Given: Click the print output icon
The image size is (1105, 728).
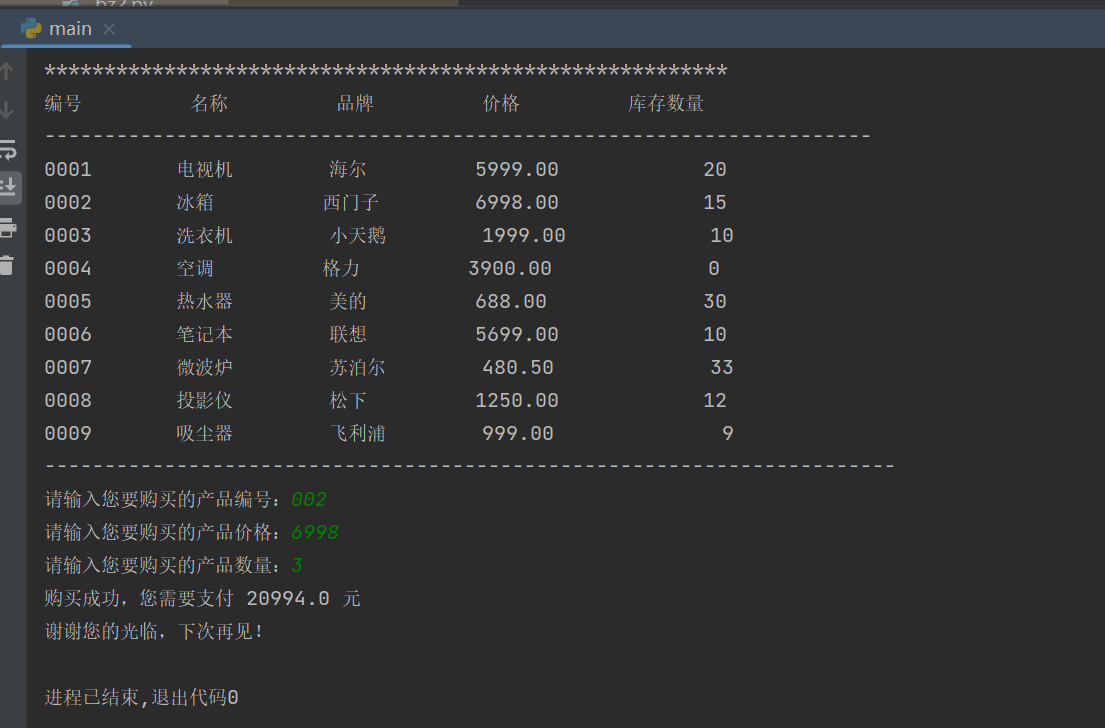Looking at the screenshot, I should 8,228.
